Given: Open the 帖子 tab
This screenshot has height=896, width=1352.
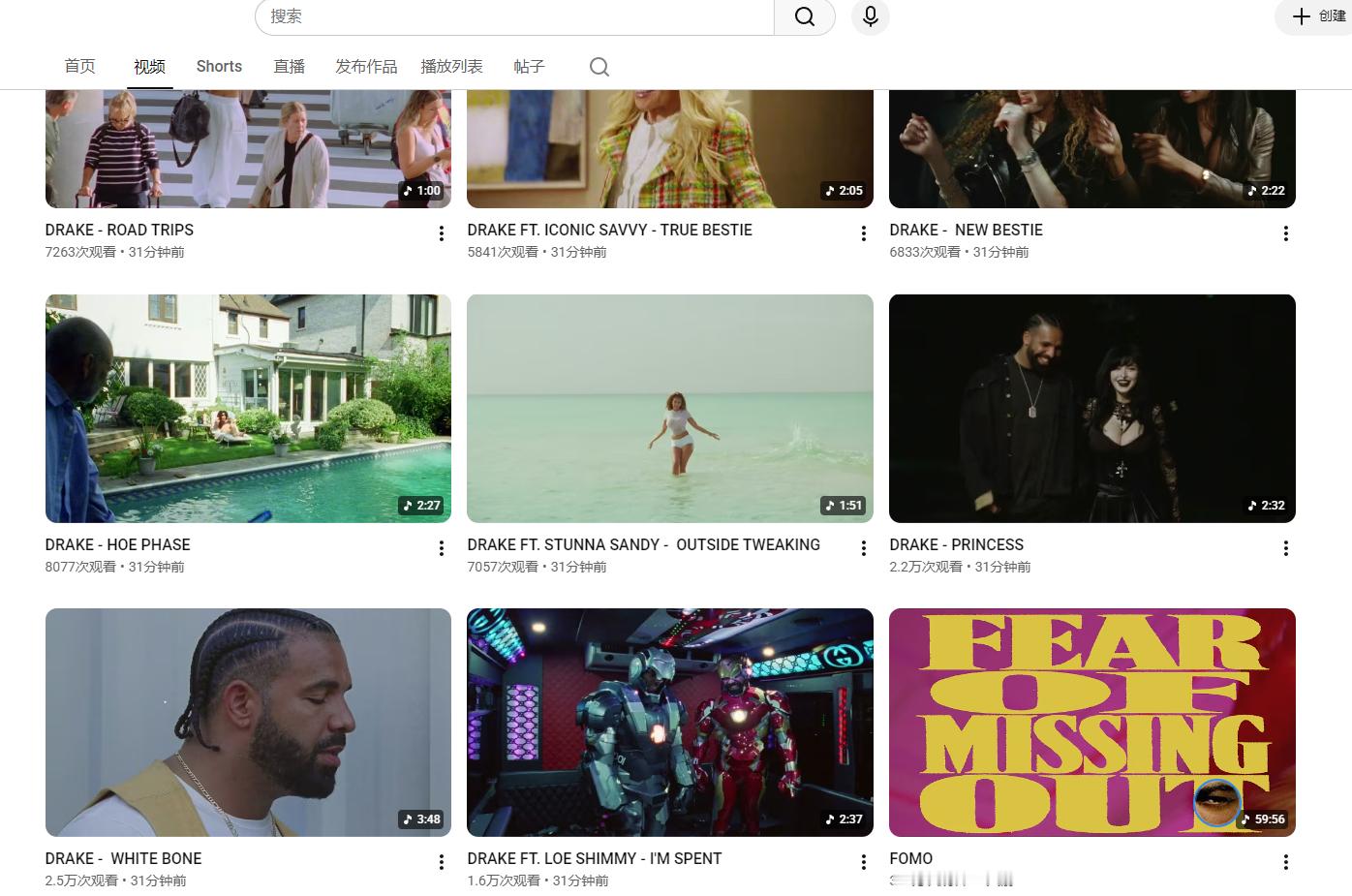Looking at the screenshot, I should click(529, 66).
